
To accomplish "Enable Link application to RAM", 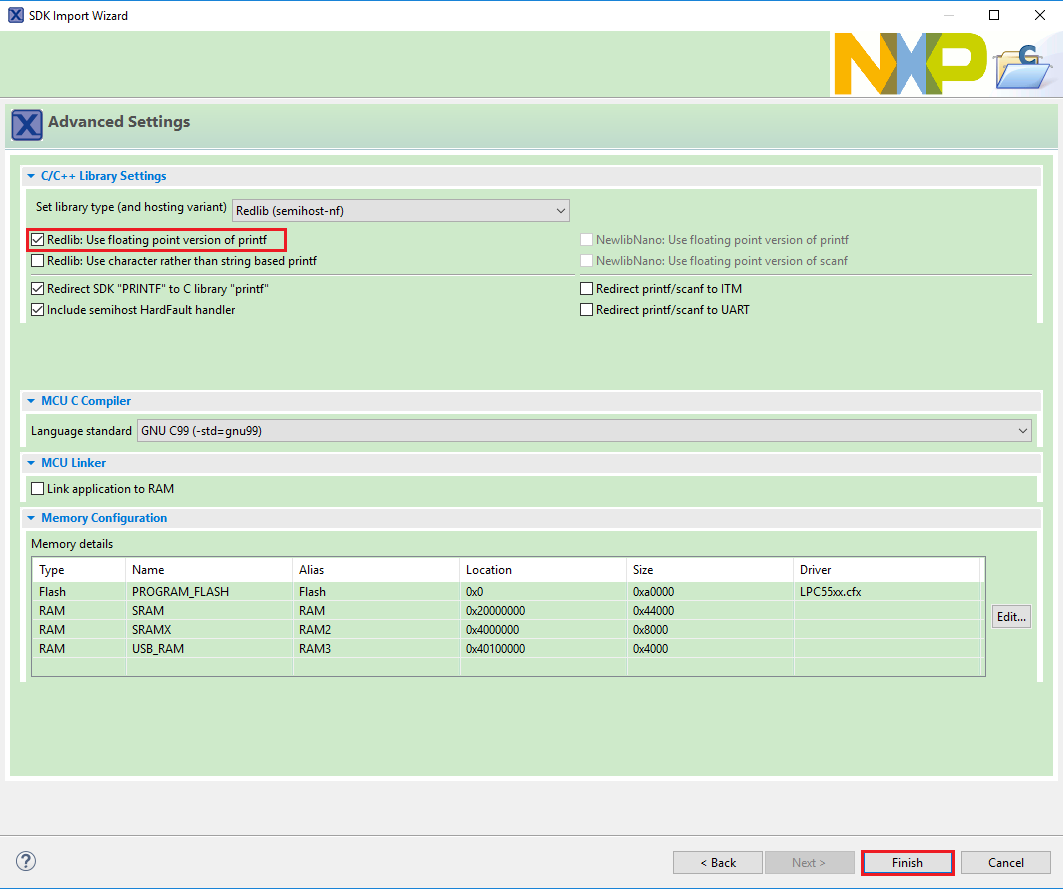I will tap(38, 489).
